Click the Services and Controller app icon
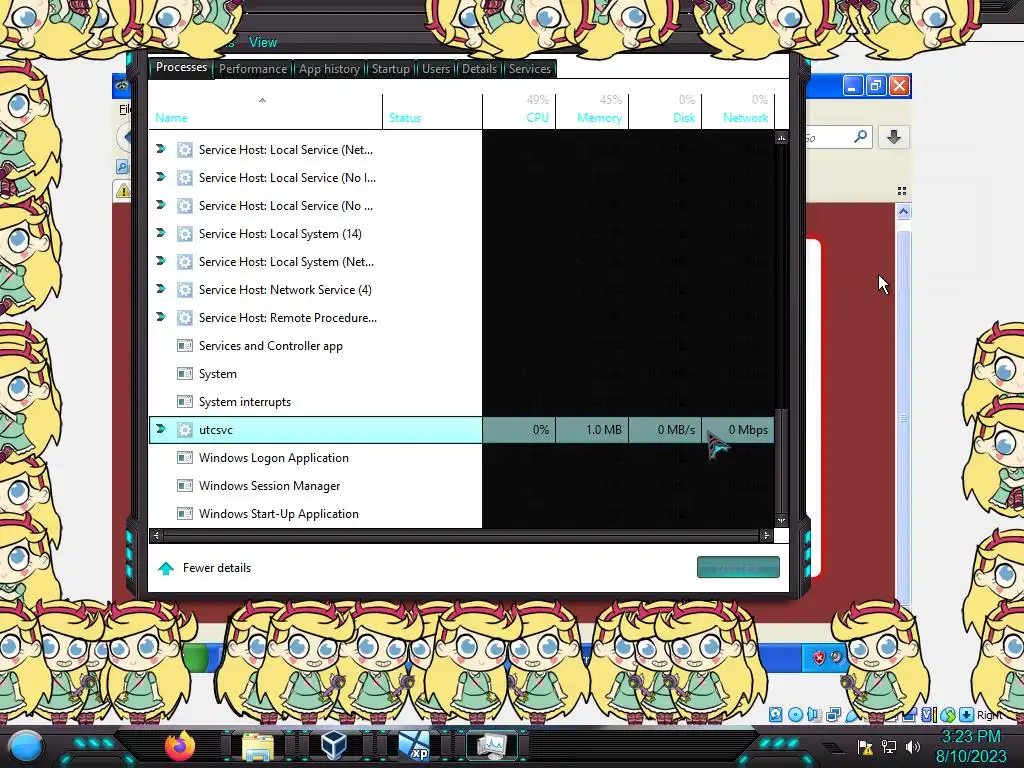1024x768 pixels. point(185,345)
